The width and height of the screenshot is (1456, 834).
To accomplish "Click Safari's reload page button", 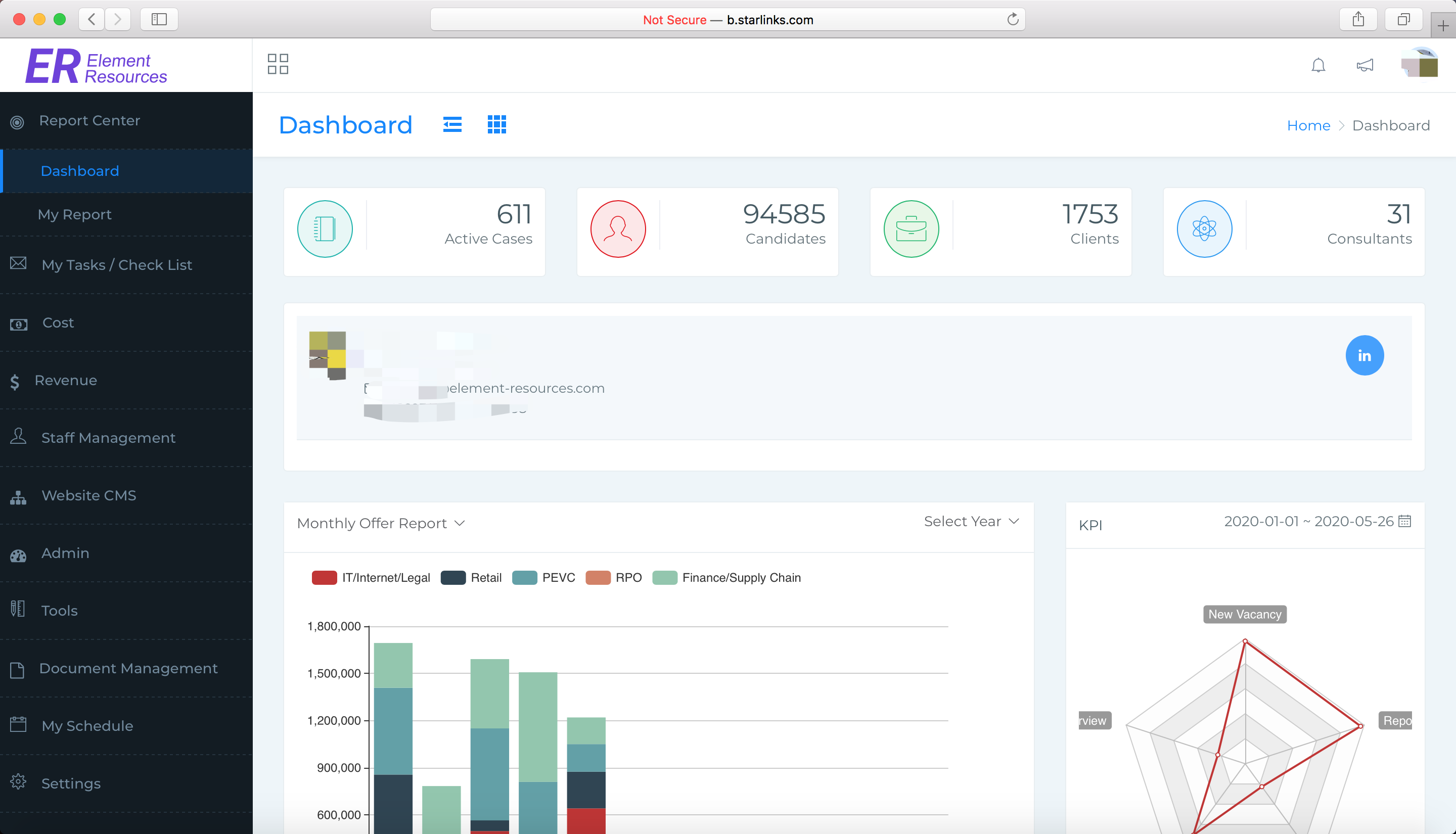I will tap(1013, 20).
